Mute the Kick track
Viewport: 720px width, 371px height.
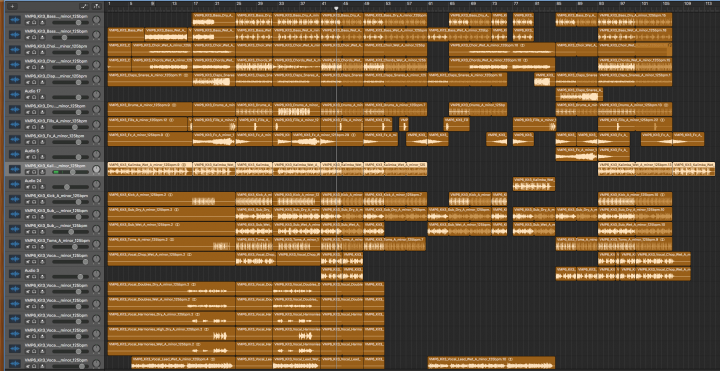click(28, 202)
